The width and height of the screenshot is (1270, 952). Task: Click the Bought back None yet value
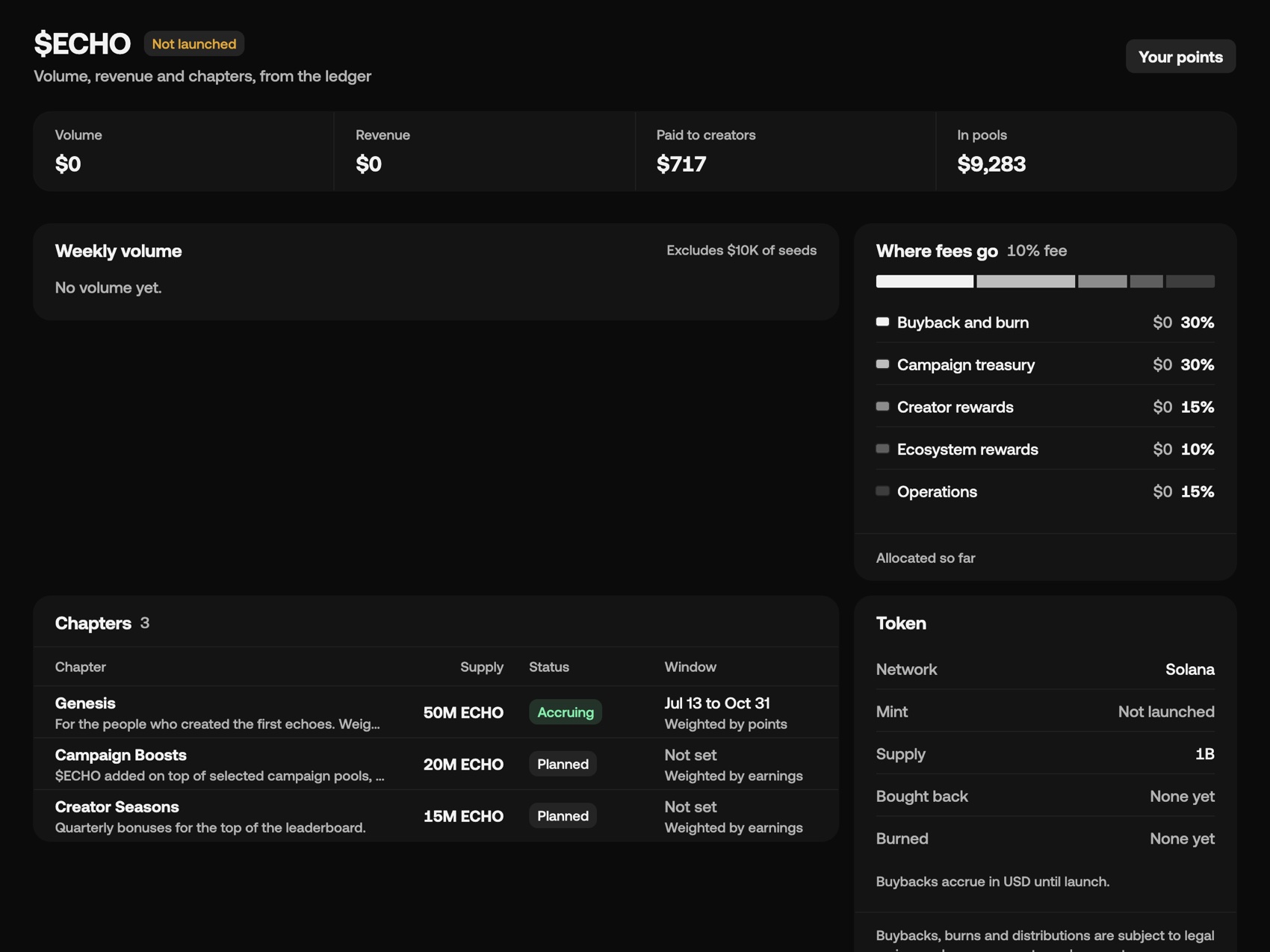(x=1182, y=797)
